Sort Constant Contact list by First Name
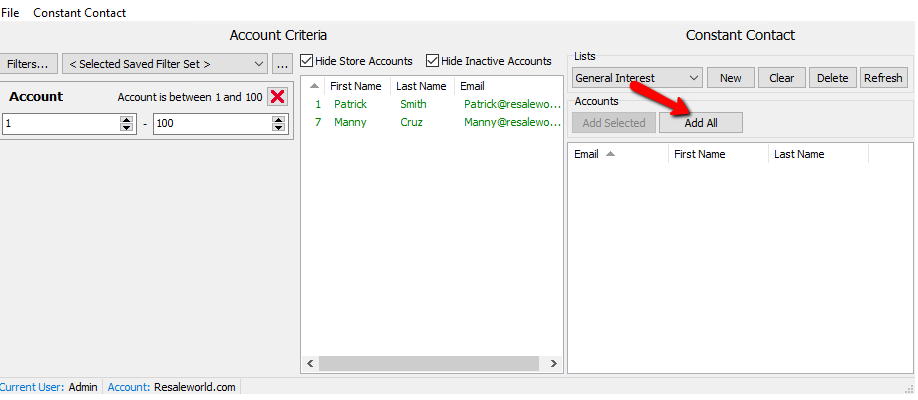This screenshot has height=400, width=918. [x=718, y=154]
